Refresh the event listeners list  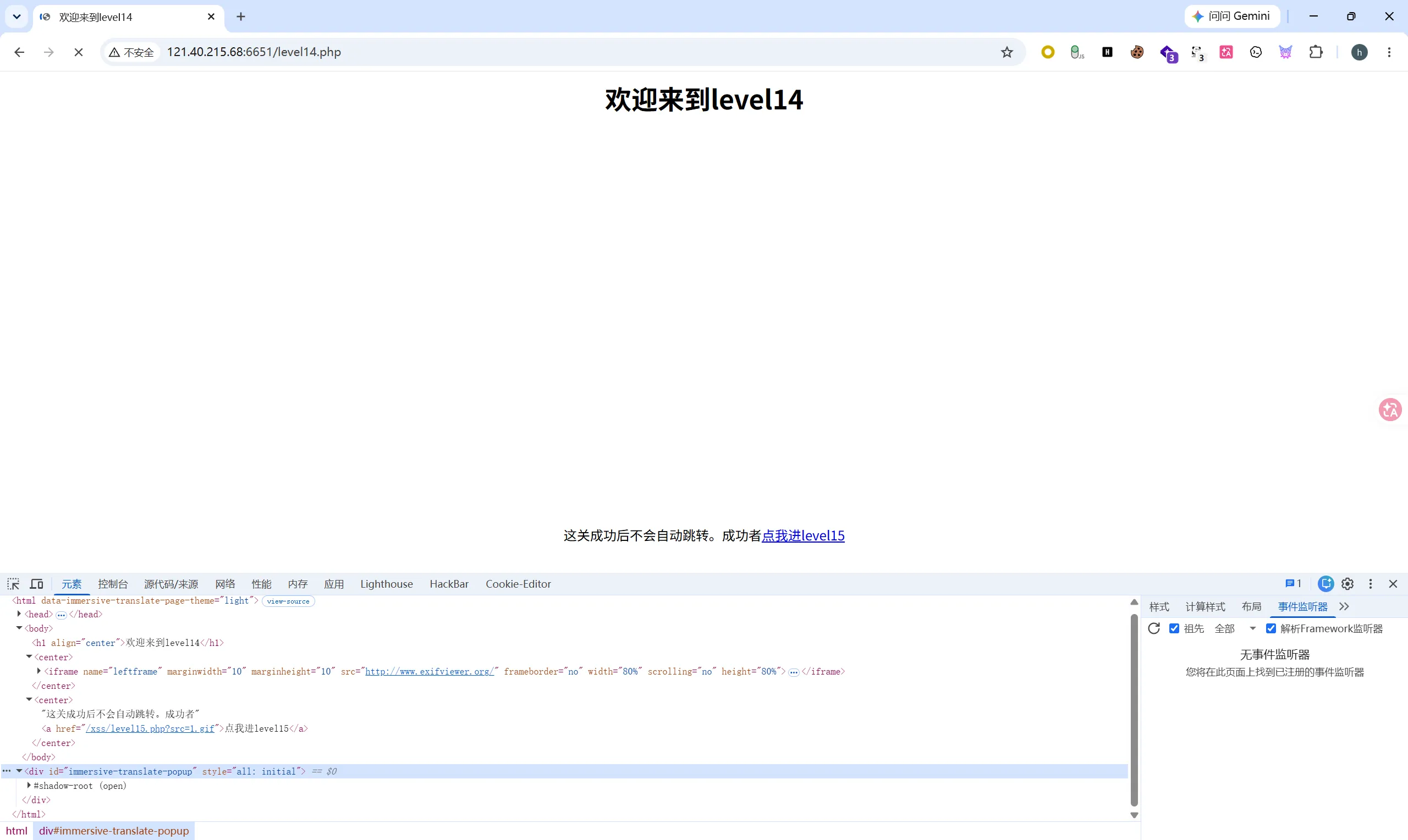tap(1154, 628)
